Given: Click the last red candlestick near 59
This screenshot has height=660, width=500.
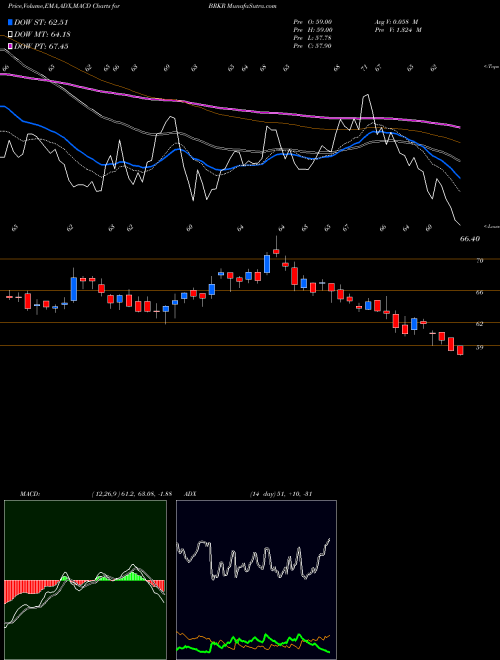Looking at the screenshot, I should pos(460,350).
